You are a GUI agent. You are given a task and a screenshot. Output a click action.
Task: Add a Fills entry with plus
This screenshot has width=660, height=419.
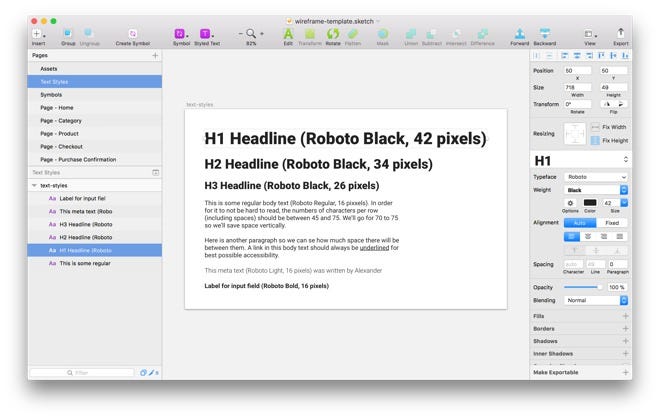[625, 316]
